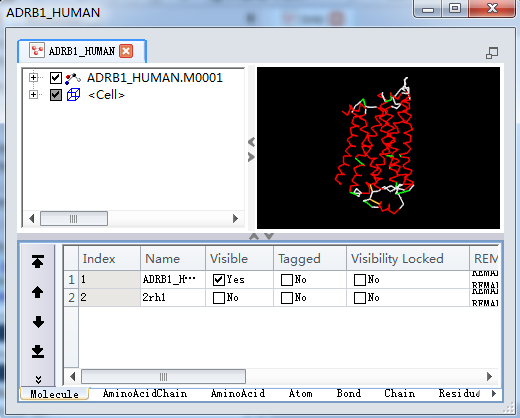Screen dimensions: 520x418
Task: Select ADRB1_HUMAN.M0001 tree item label
Action: pyautogui.click(x=155, y=78)
